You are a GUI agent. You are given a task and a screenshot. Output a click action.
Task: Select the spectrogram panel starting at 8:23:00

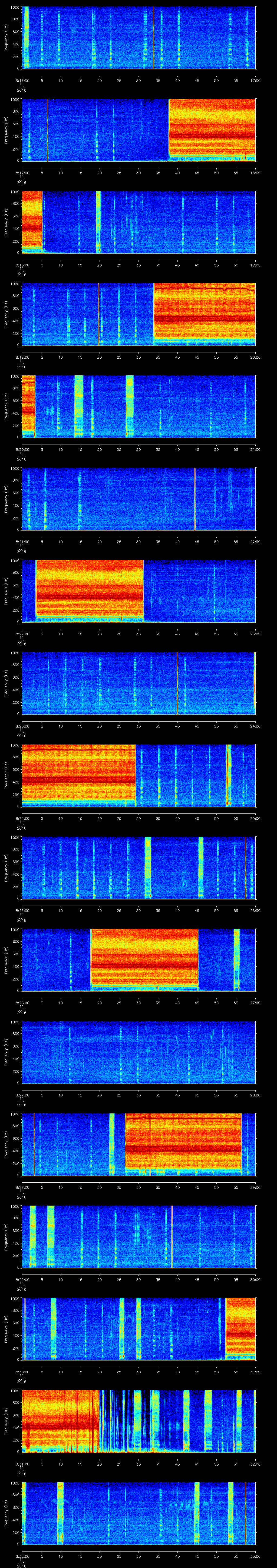[x=138, y=683]
